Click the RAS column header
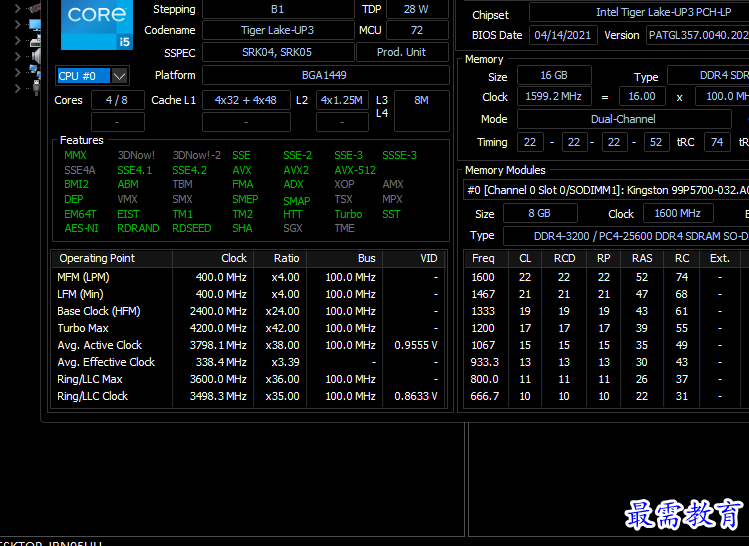This screenshot has width=749, height=546. (x=642, y=258)
